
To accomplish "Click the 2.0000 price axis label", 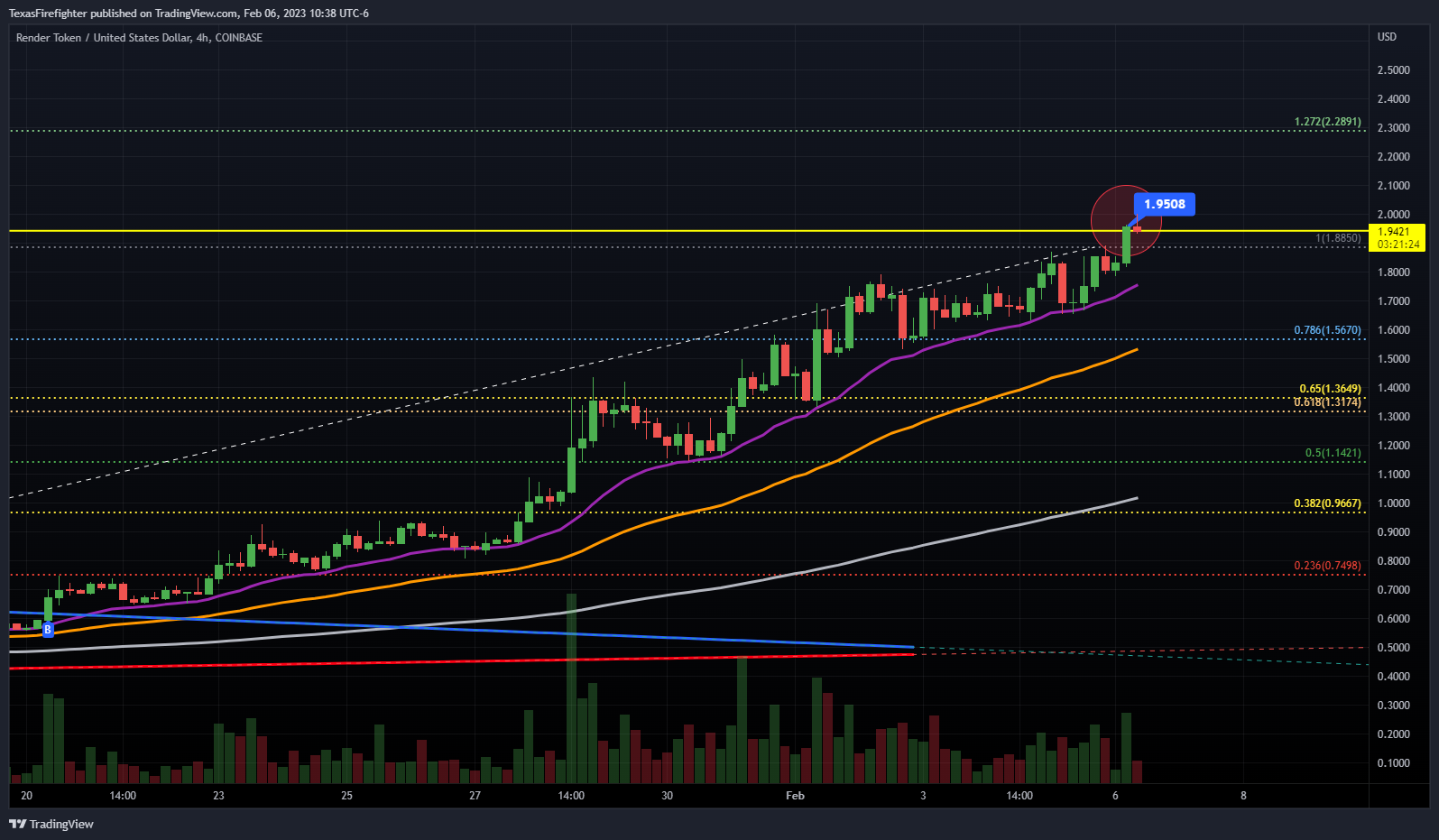I will [1394, 215].
